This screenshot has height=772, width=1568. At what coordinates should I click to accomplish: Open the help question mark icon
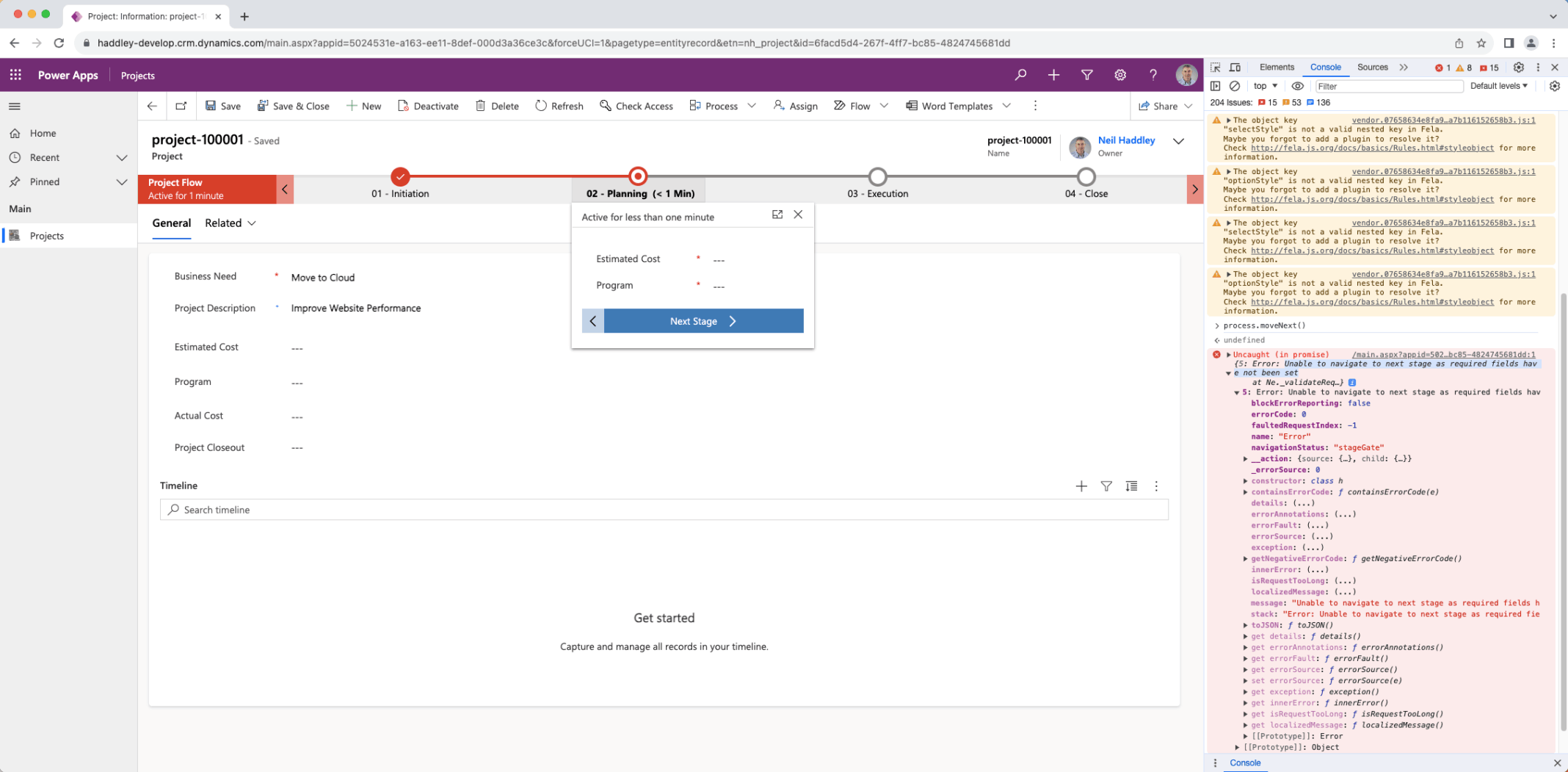[1153, 75]
